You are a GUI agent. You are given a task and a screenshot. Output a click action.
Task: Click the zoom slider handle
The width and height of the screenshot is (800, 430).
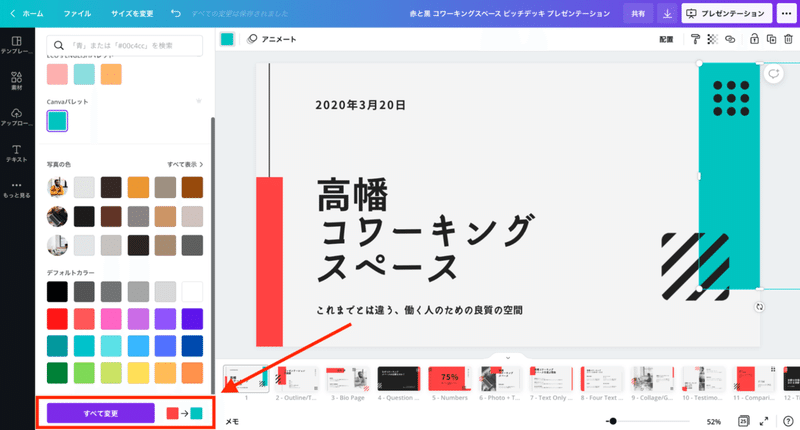coord(613,421)
